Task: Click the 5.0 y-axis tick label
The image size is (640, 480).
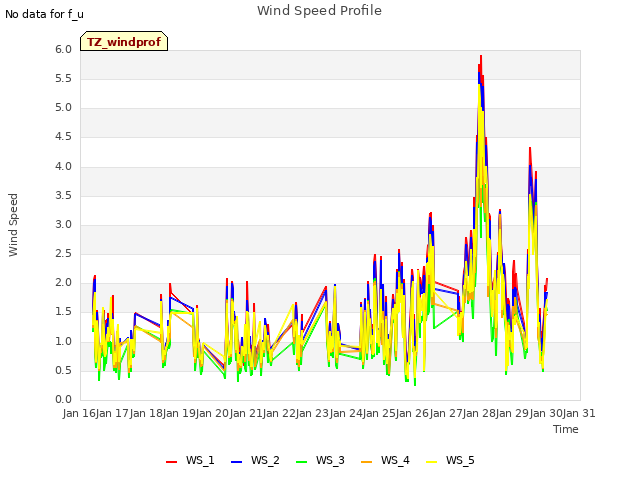Action: tap(64, 108)
